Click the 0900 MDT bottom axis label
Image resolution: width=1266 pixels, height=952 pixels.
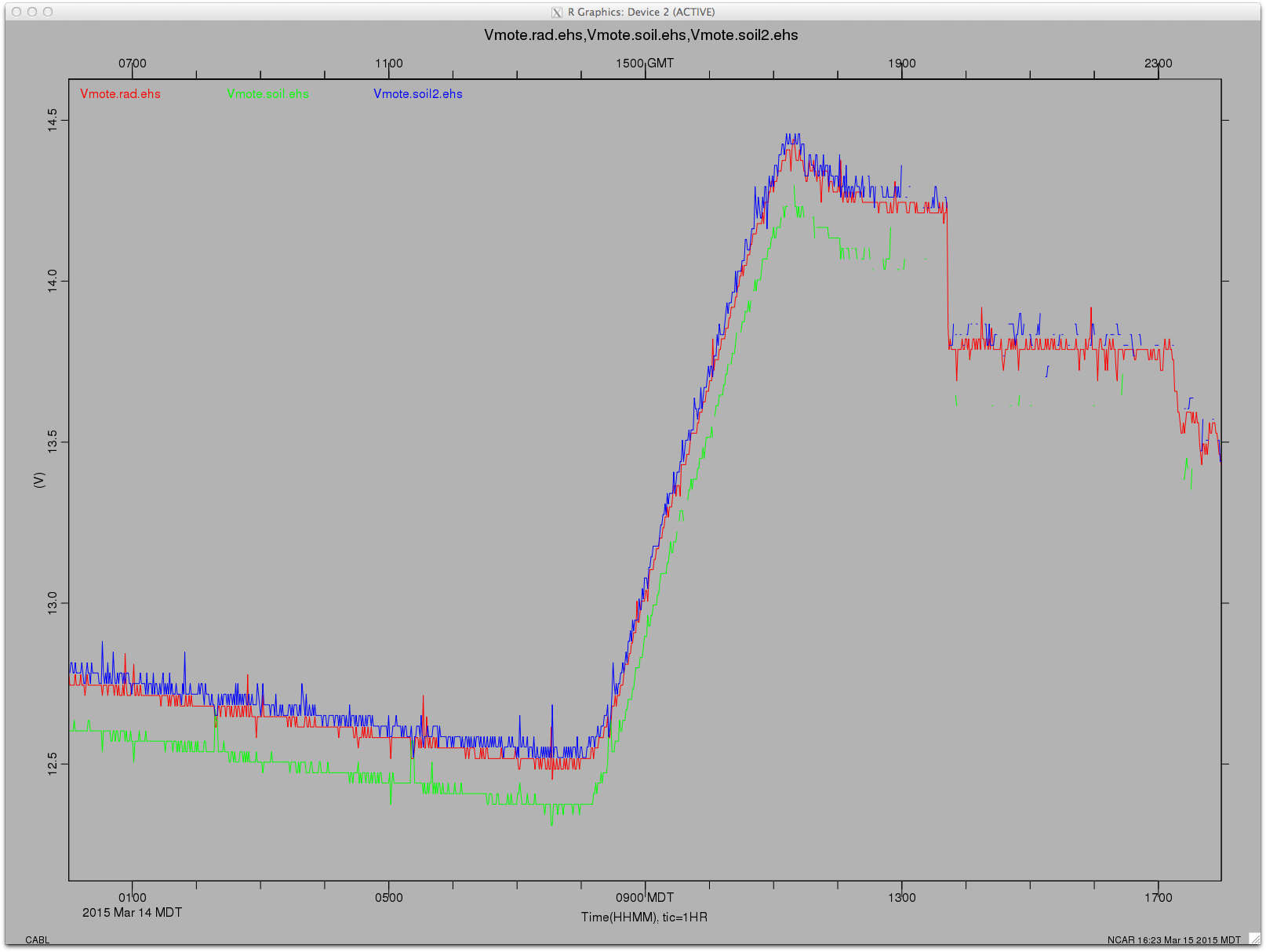coord(644,898)
